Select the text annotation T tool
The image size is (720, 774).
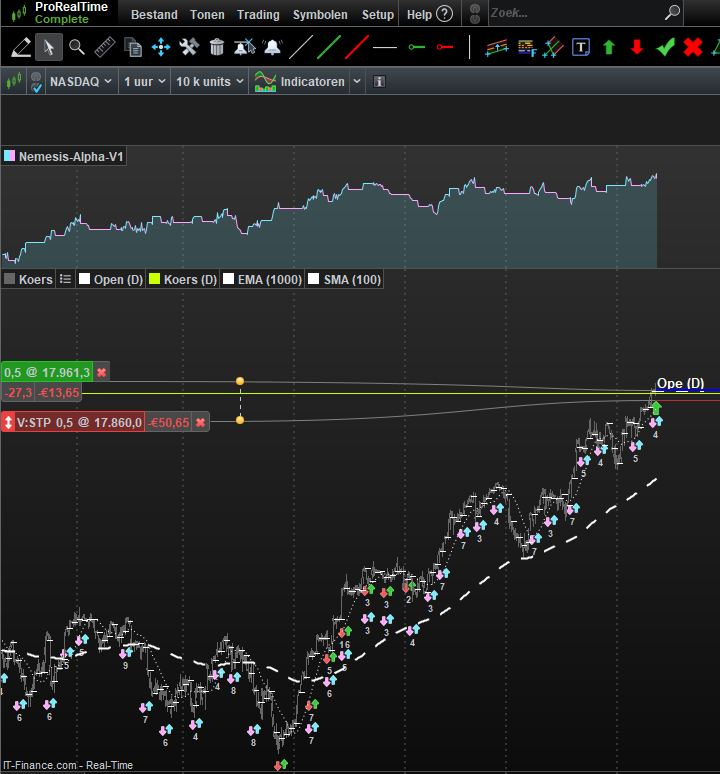tap(580, 47)
